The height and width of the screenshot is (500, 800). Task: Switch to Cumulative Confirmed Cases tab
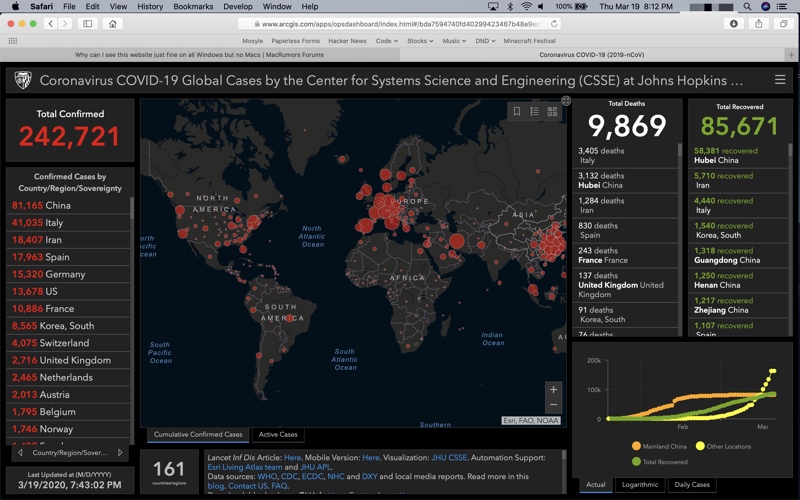tap(198, 434)
